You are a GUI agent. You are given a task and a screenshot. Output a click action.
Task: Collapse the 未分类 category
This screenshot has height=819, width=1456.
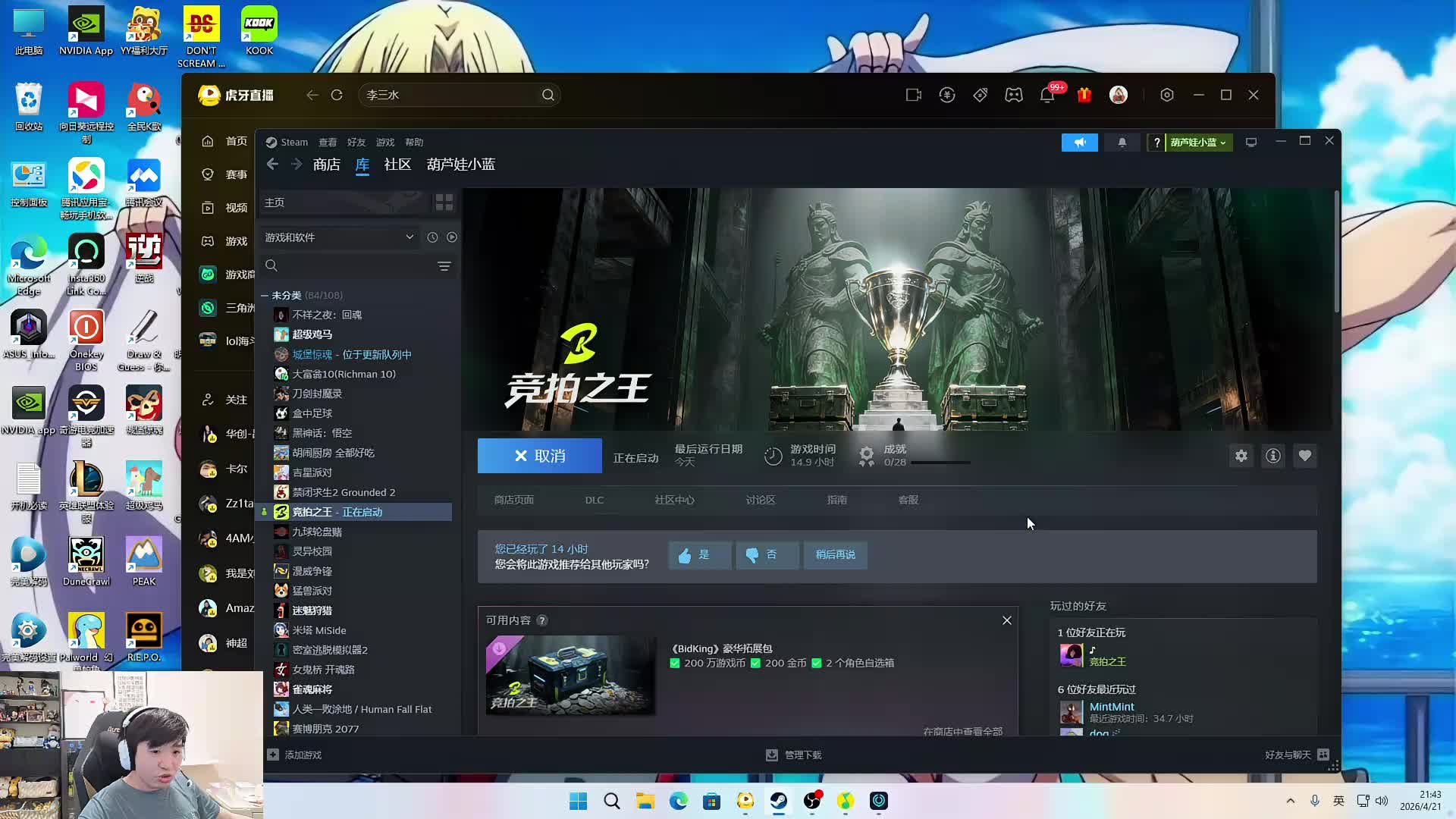tap(265, 296)
